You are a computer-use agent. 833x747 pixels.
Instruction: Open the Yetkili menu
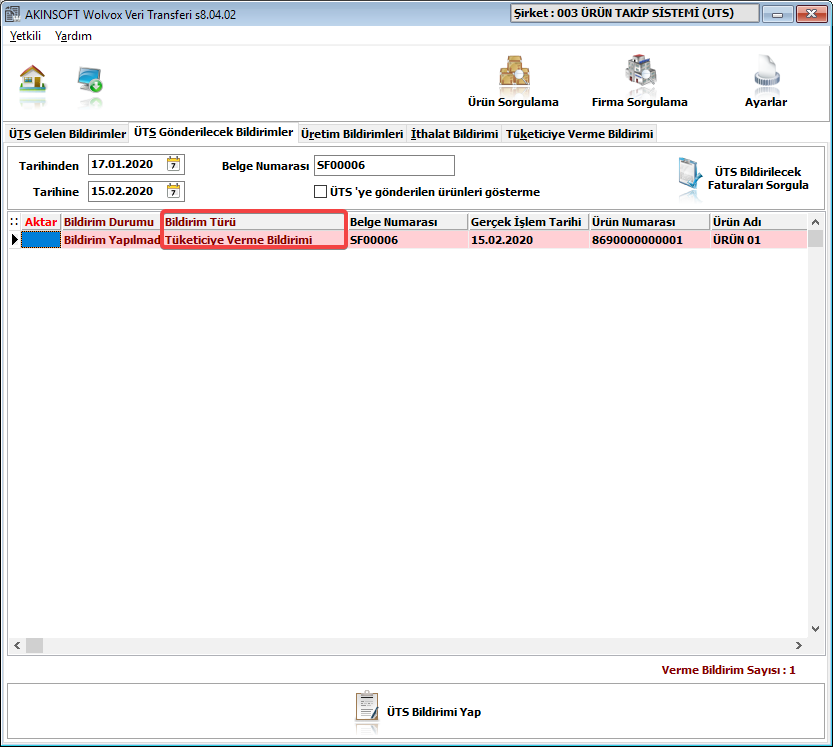[26, 36]
